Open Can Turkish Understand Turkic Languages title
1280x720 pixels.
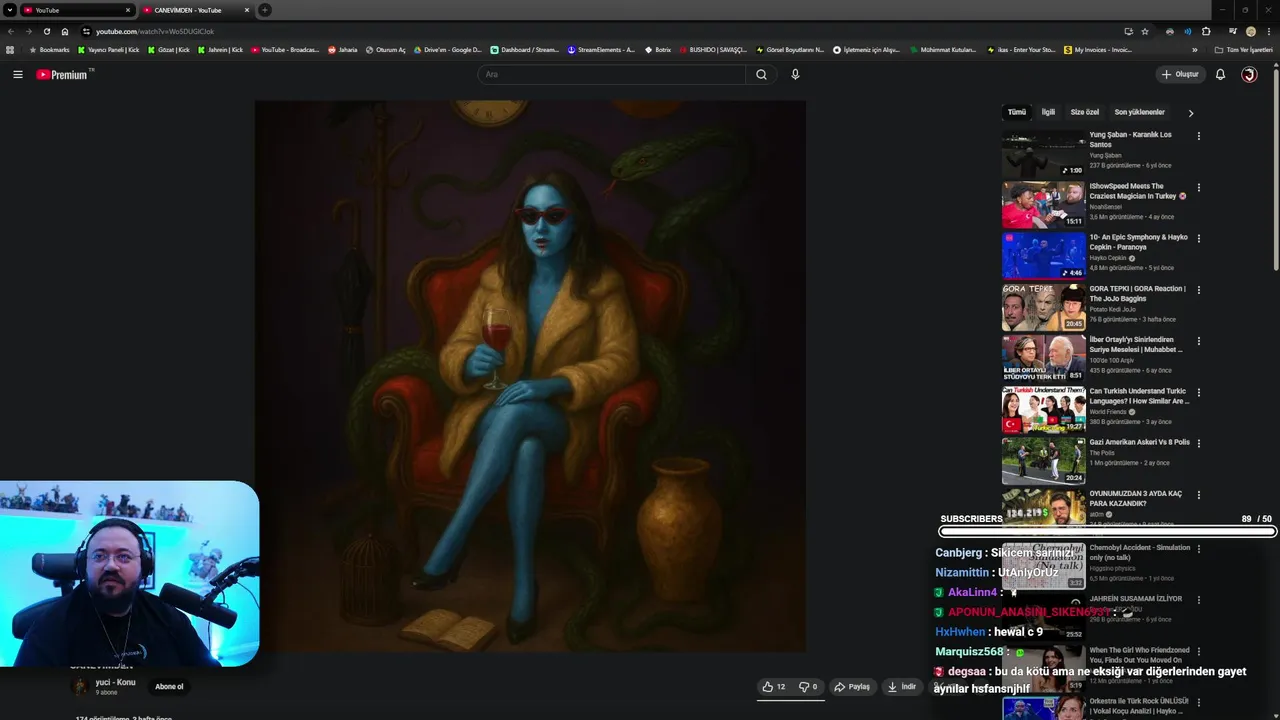[1139, 396]
